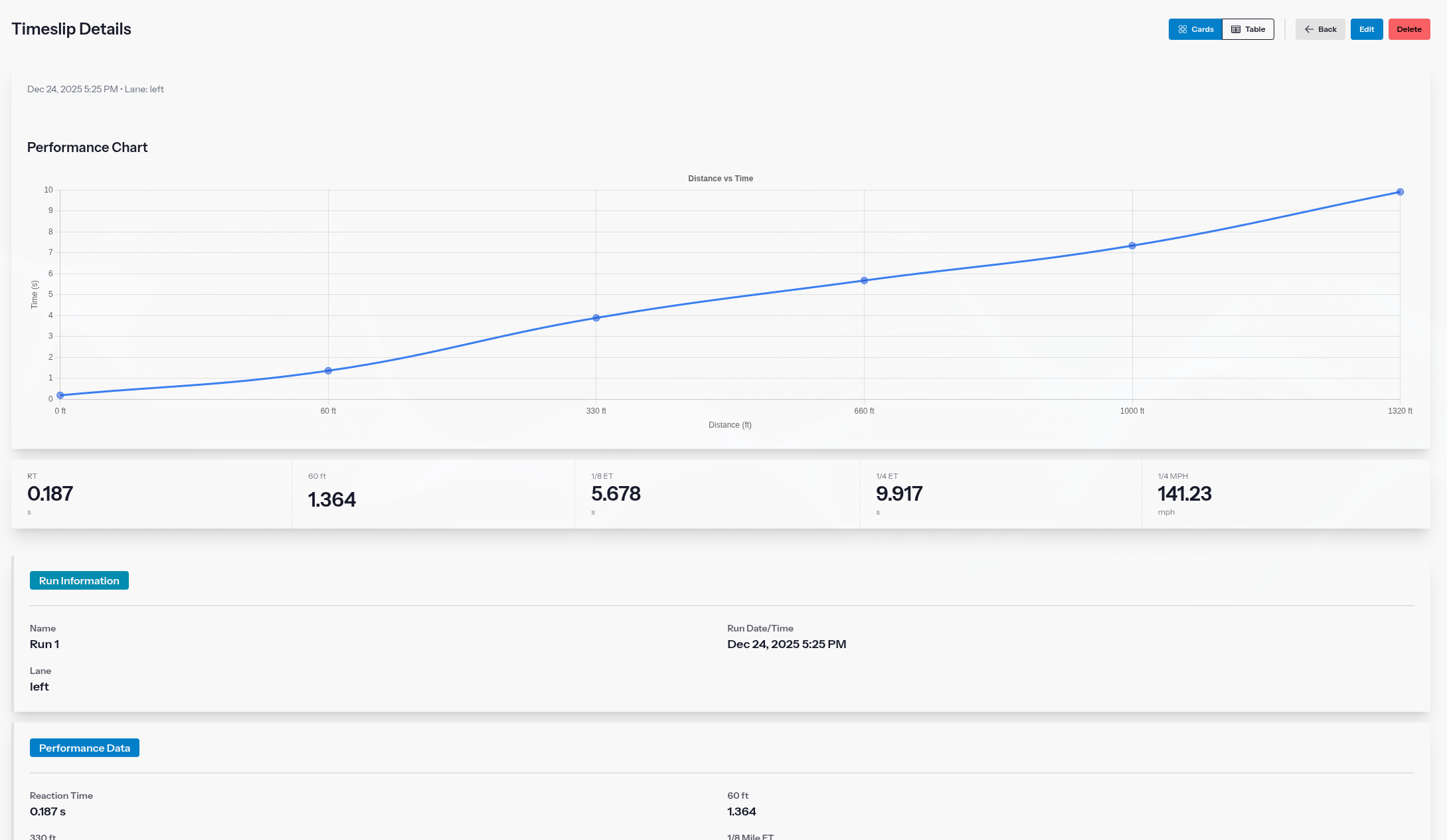The image size is (1447, 840).
Task: Click the 660 ft chart data point
Action: click(x=864, y=281)
